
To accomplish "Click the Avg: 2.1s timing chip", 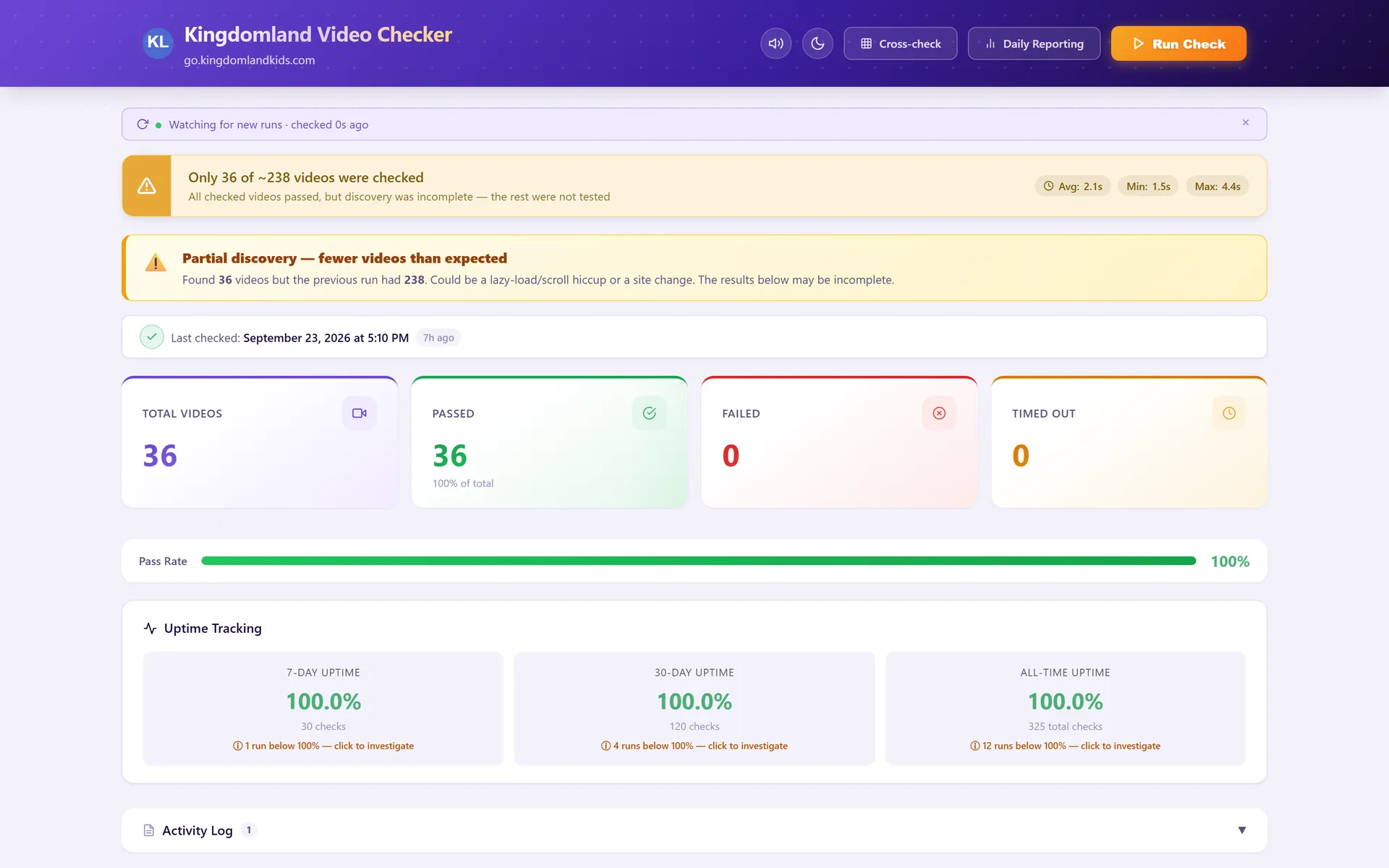I will click(x=1073, y=186).
